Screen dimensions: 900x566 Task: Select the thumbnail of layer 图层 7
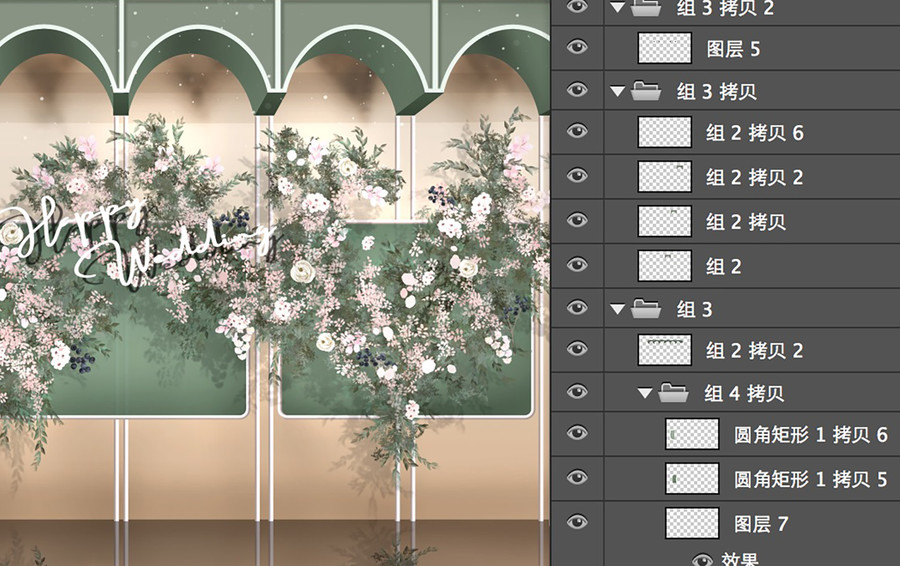692,523
